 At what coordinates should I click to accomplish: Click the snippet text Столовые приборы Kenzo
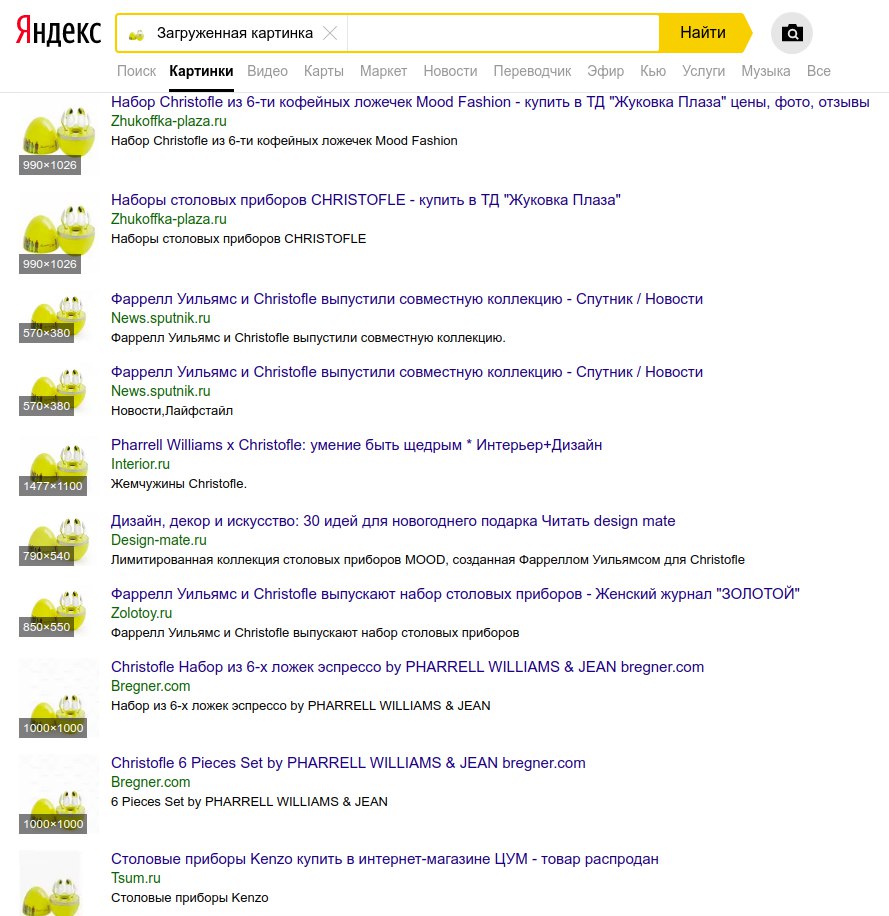pyautogui.click(x=190, y=898)
